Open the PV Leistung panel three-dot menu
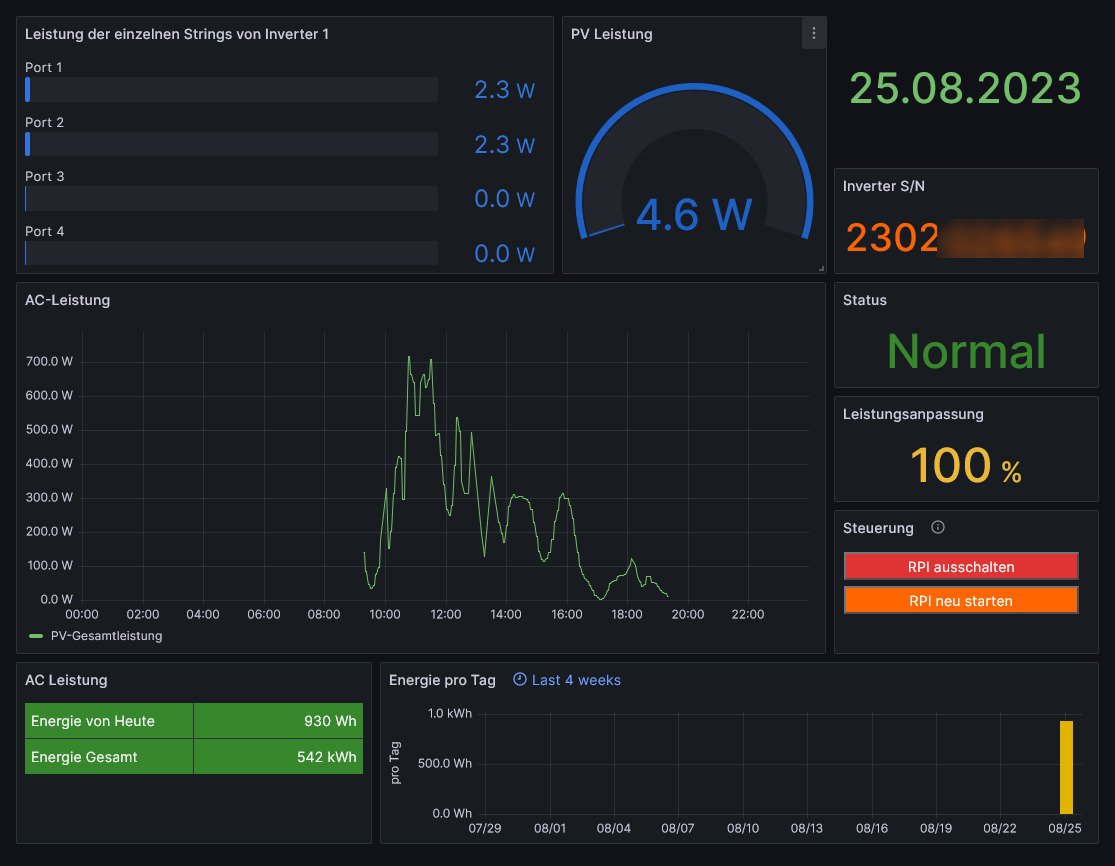The height and width of the screenshot is (866, 1115). (x=813, y=34)
